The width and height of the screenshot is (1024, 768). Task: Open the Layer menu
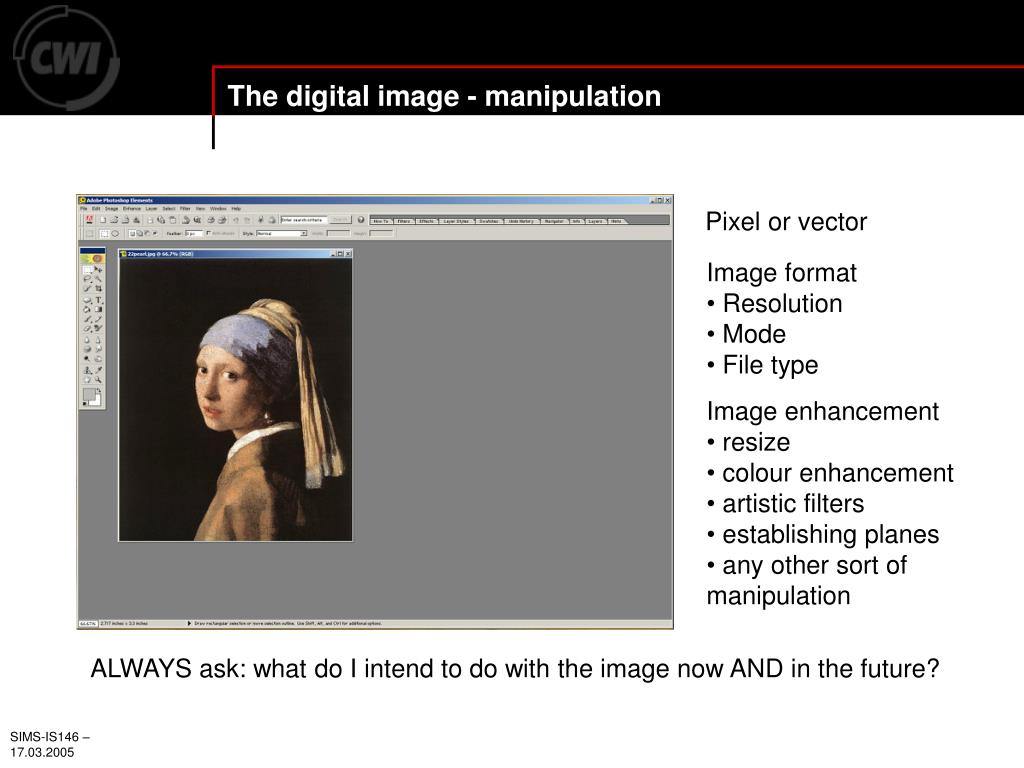point(152,208)
